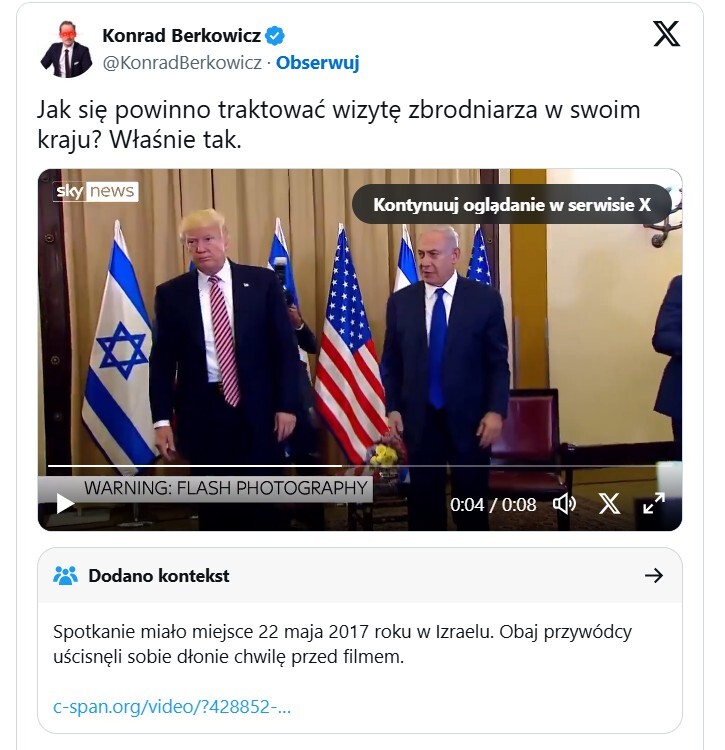Mute the video with the speaker icon

click(x=564, y=504)
